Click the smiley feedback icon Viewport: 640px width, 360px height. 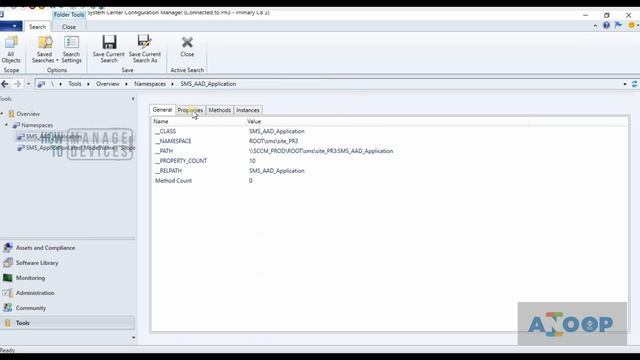pyautogui.click(x=632, y=25)
